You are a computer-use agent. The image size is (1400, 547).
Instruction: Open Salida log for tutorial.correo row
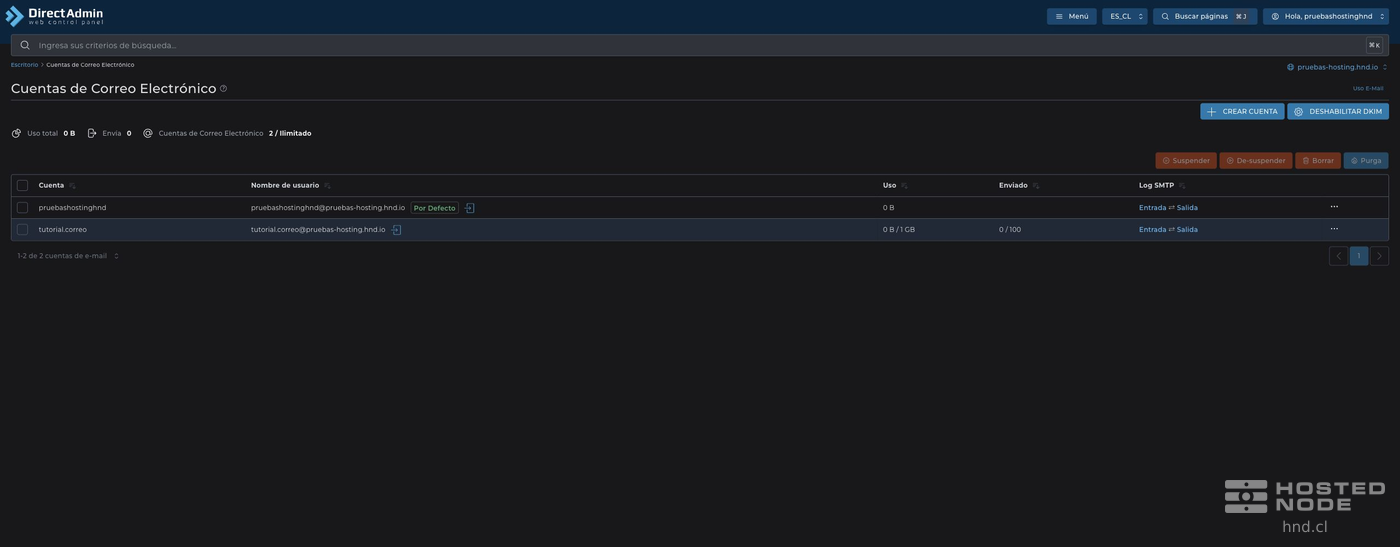coord(1187,230)
